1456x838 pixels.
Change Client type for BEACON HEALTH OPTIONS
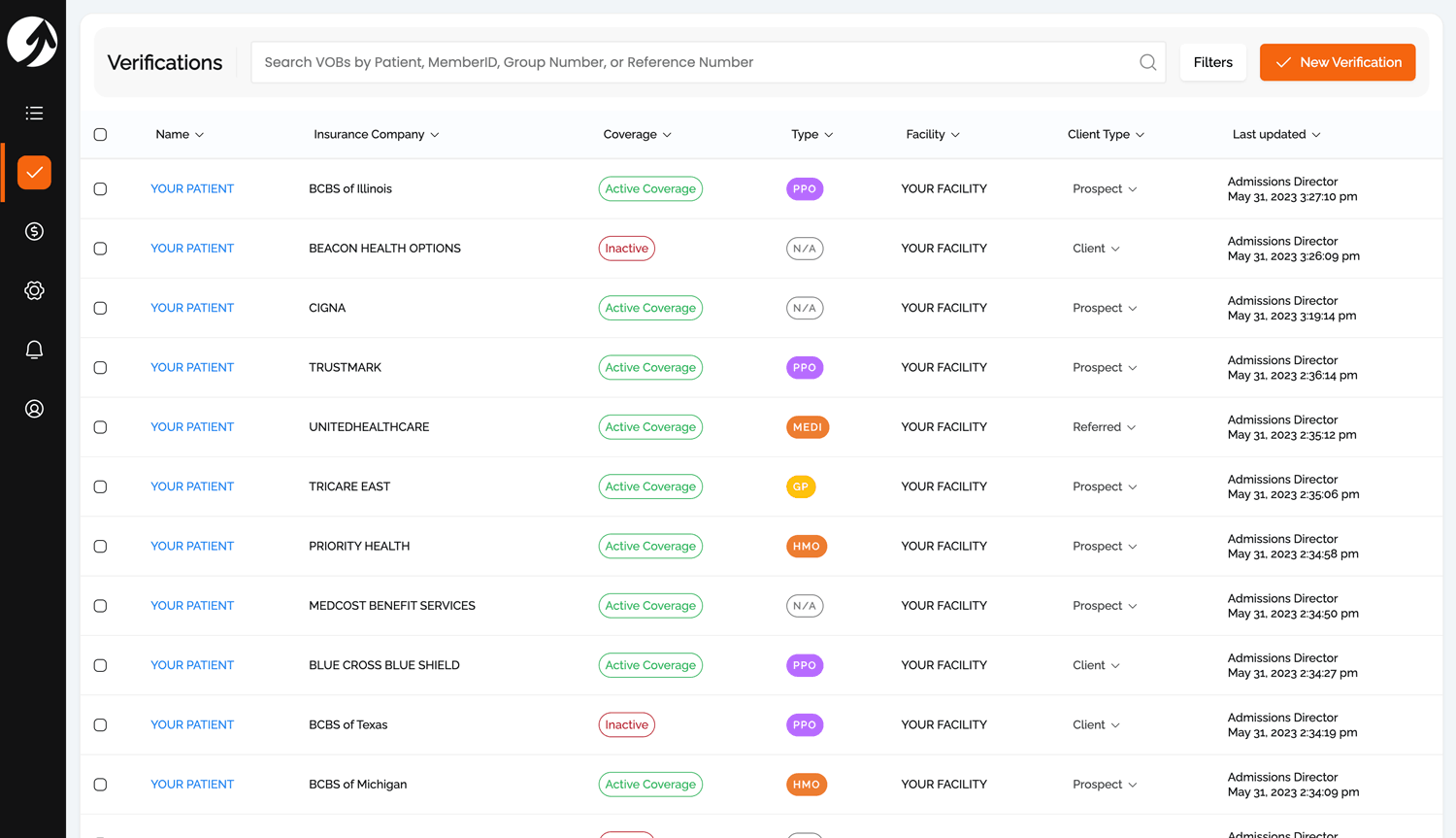(x=1096, y=249)
